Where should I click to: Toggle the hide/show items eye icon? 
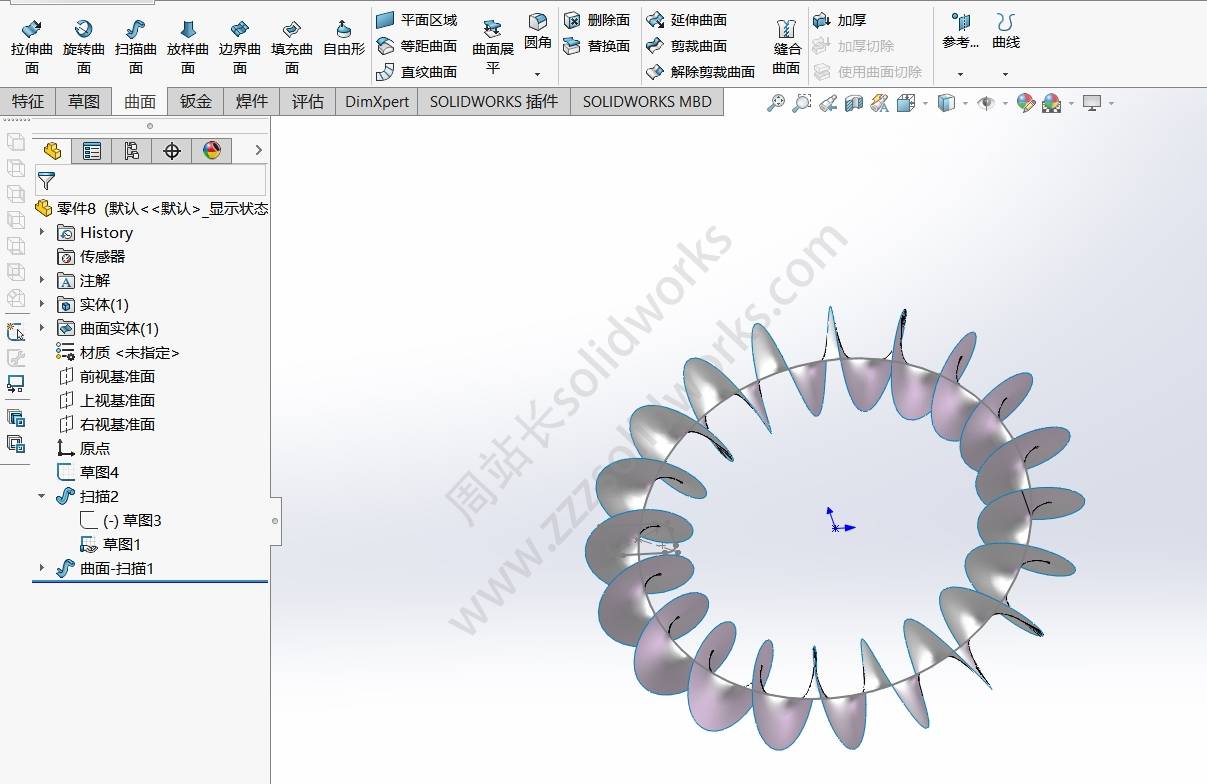click(x=985, y=103)
